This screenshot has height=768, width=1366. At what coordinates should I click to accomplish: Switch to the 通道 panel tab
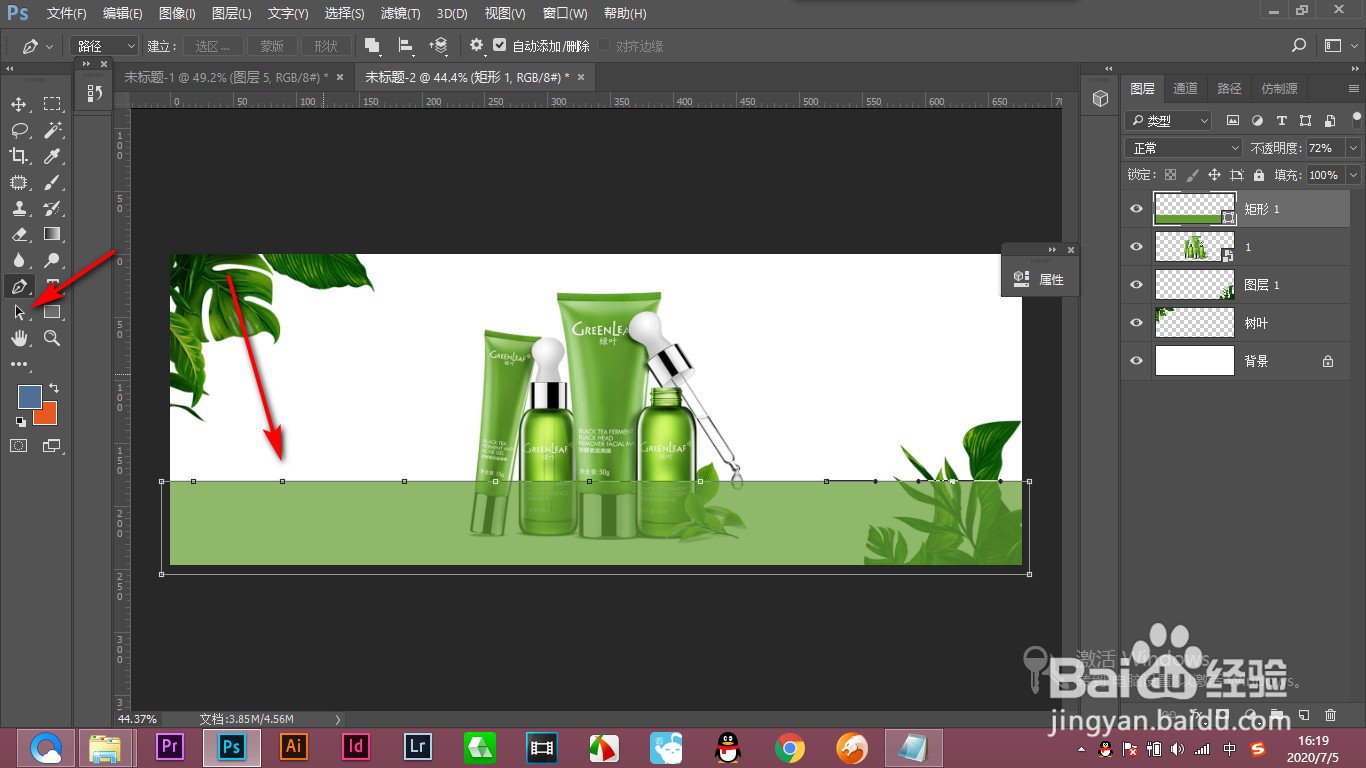[1185, 88]
